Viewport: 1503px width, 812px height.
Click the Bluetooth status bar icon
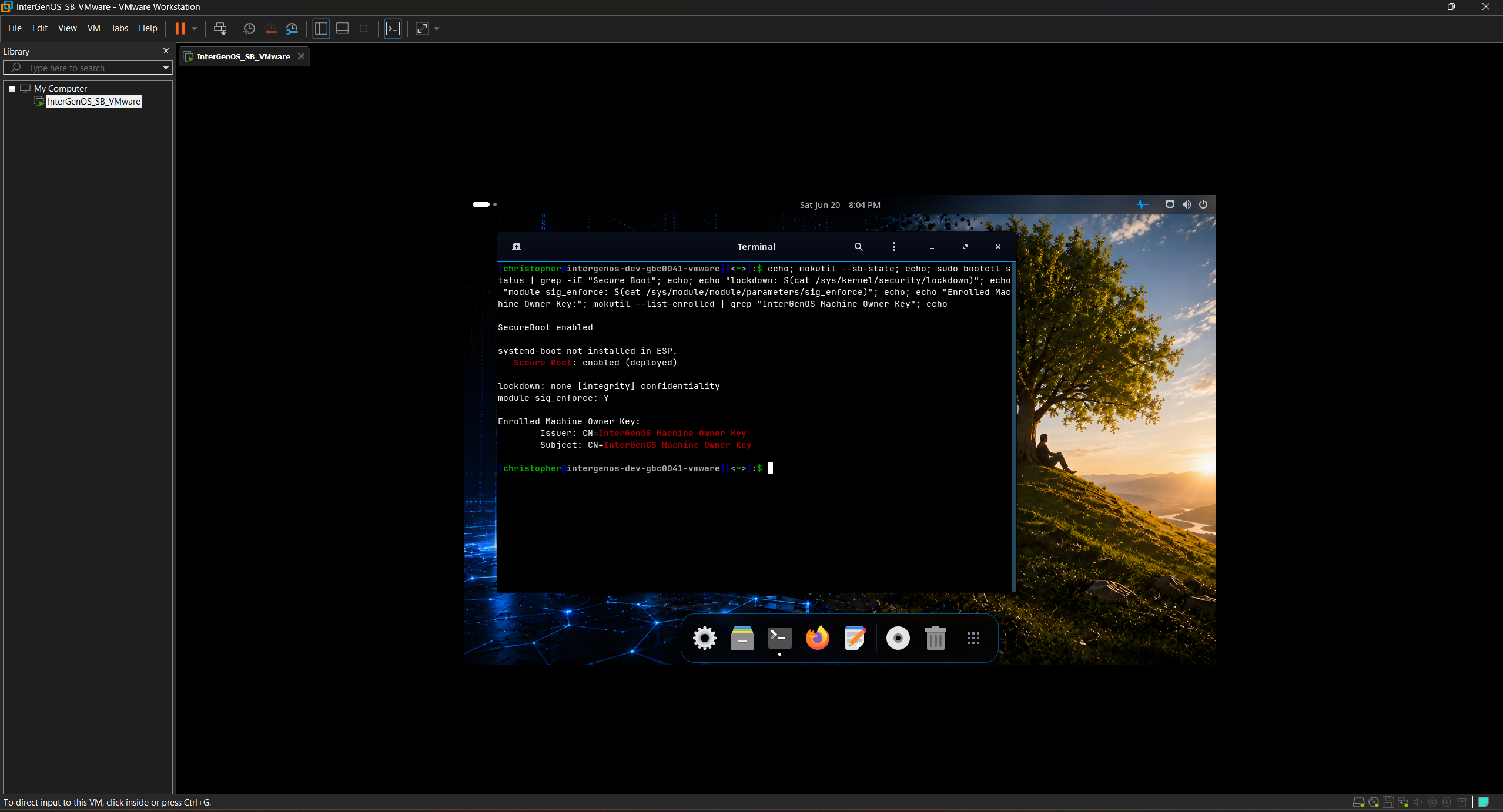1447,802
